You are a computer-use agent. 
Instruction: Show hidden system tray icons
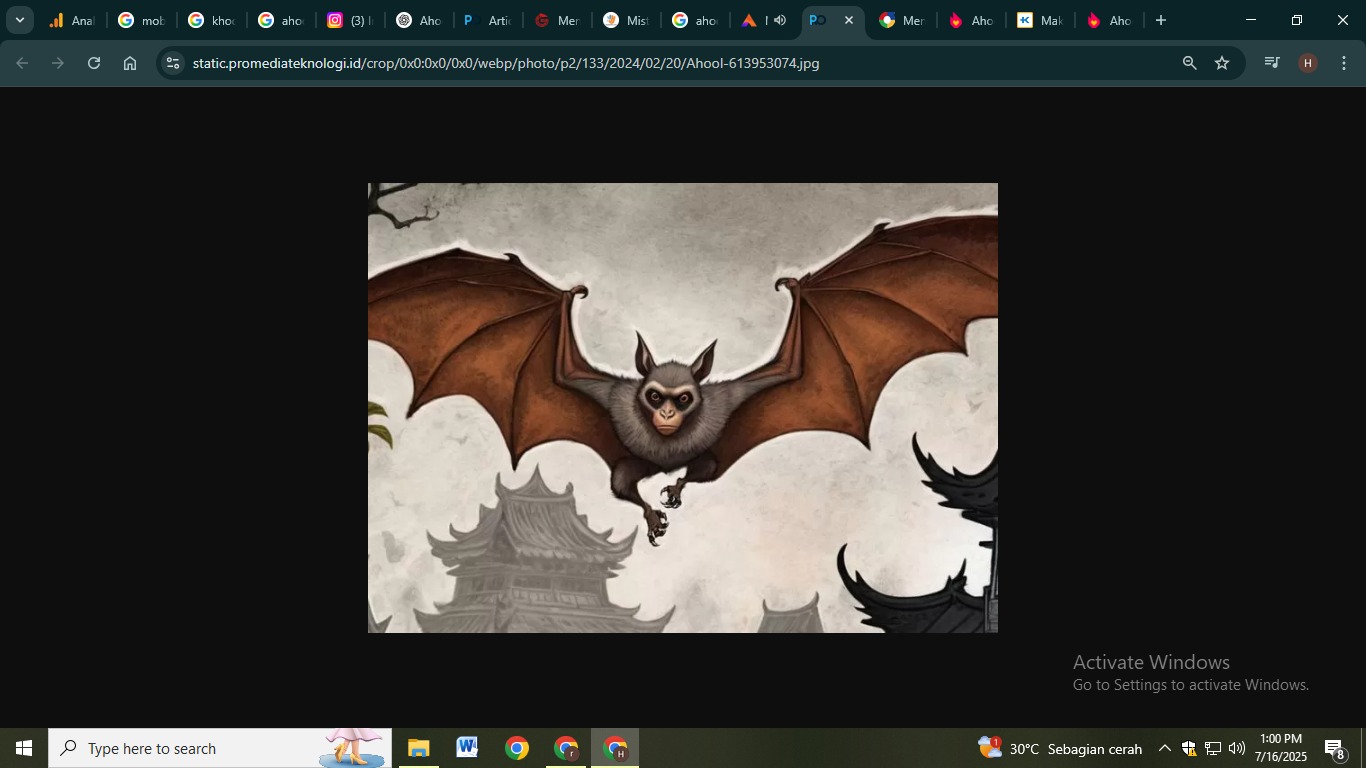(1164, 748)
